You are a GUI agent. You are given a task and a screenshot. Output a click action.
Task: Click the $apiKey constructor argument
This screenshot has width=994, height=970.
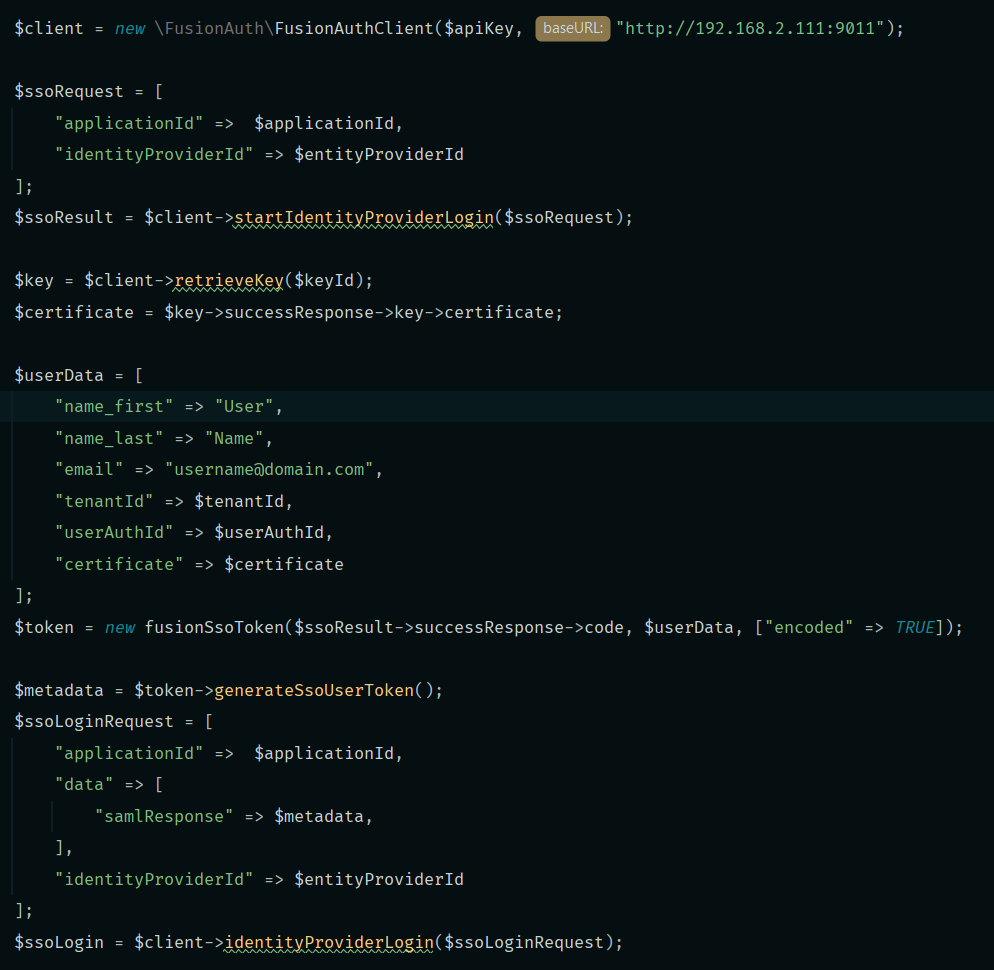(x=479, y=29)
